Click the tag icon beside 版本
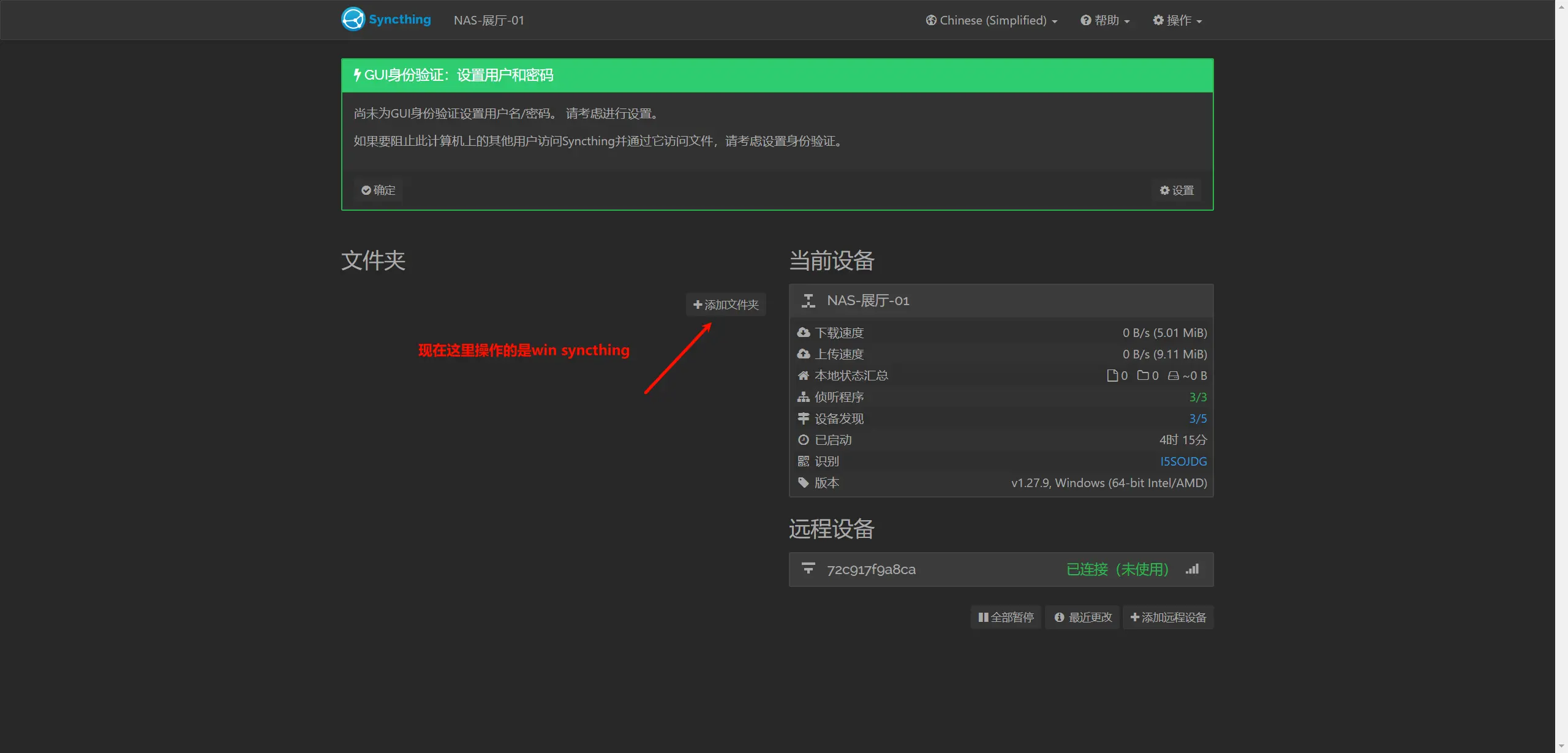The width and height of the screenshot is (1568, 753). coord(804,482)
